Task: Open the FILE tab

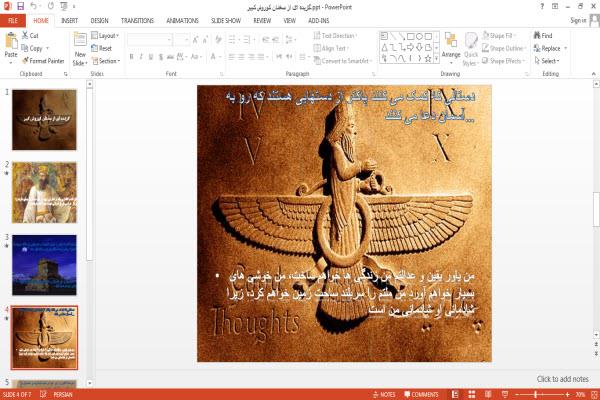Action: click(13, 21)
